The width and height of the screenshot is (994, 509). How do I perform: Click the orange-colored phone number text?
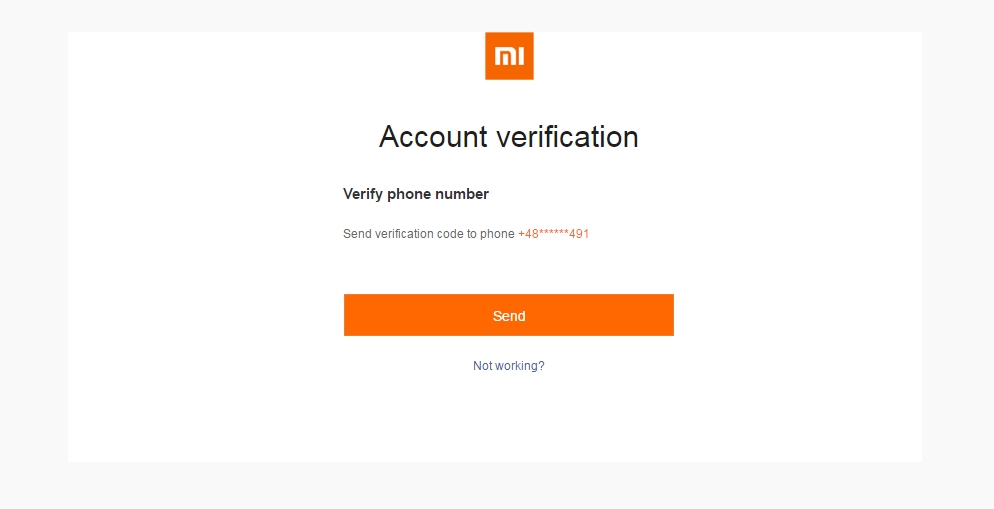click(553, 234)
